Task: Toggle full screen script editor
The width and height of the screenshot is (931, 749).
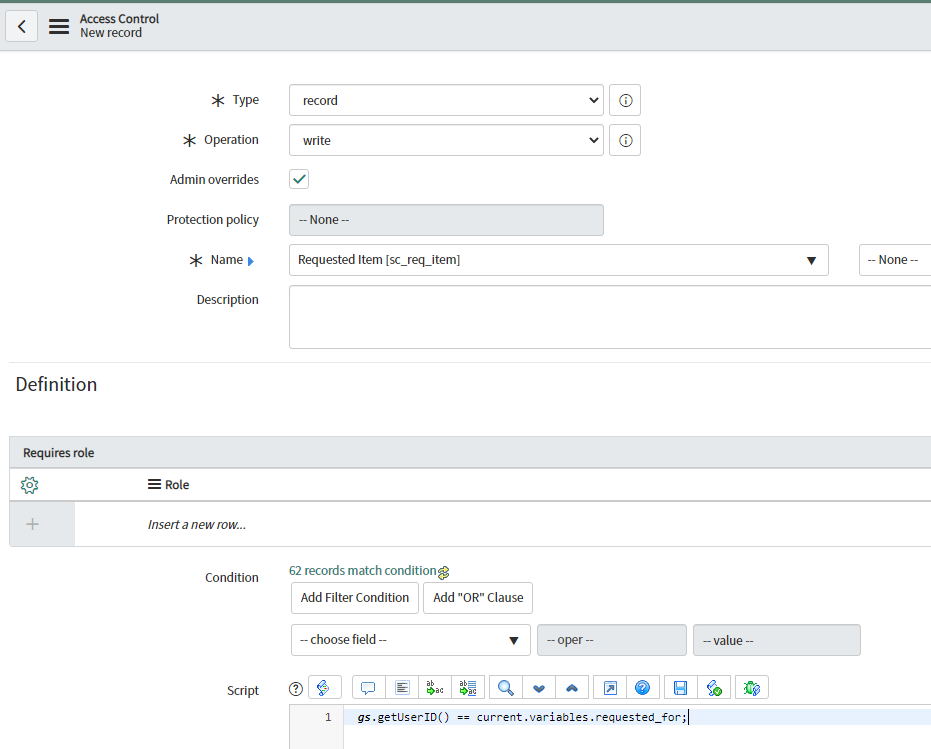Action: click(x=610, y=688)
